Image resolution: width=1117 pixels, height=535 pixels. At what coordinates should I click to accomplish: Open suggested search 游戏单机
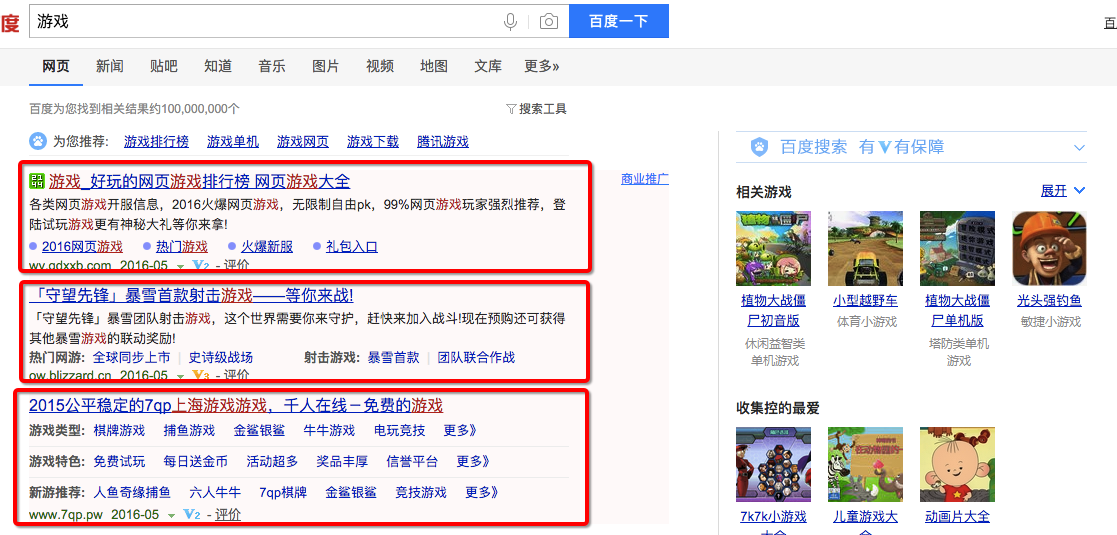click(x=233, y=142)
